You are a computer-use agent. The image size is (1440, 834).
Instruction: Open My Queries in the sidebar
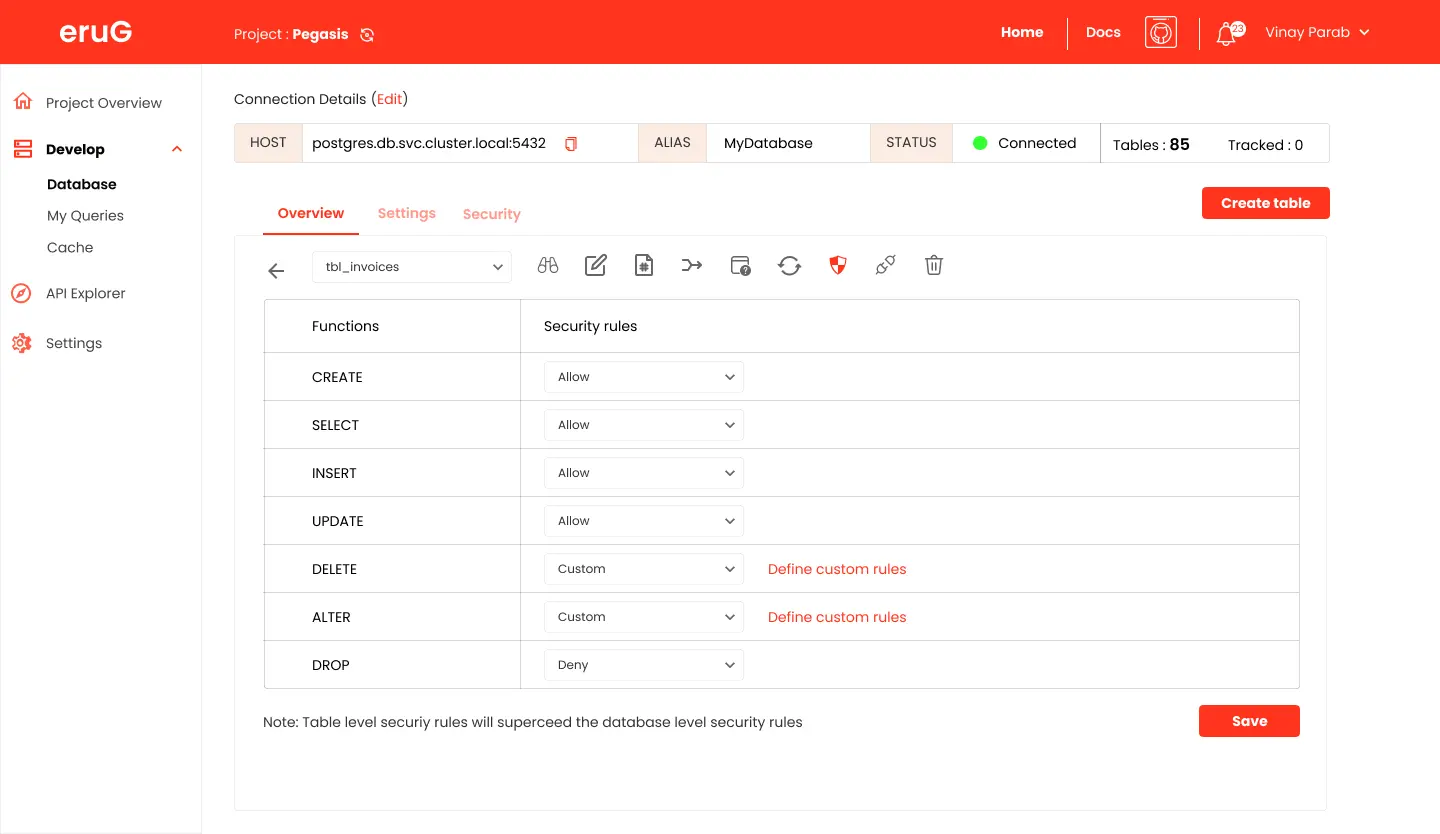click(85, 216)
